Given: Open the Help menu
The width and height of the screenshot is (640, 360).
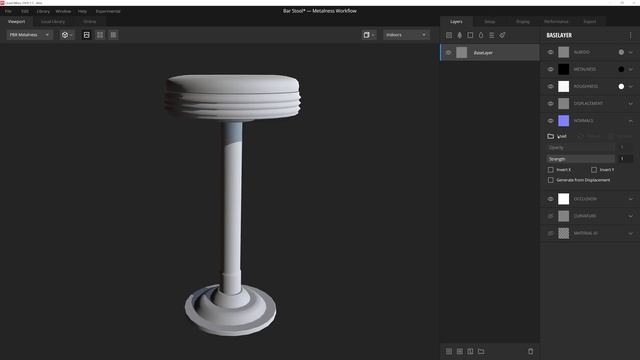Looking at the screenshot, I should point(82,11).
